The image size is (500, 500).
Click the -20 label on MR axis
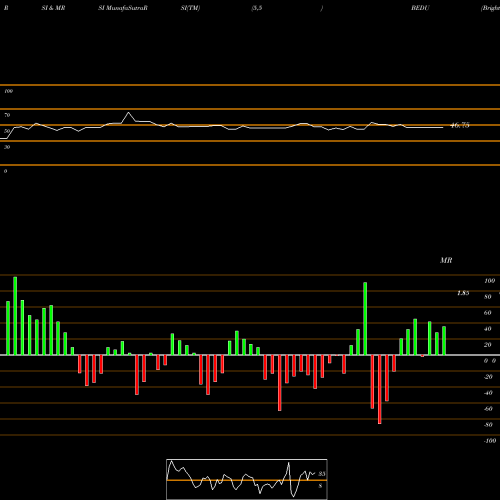pyautogui.click(x=488, y=377)
